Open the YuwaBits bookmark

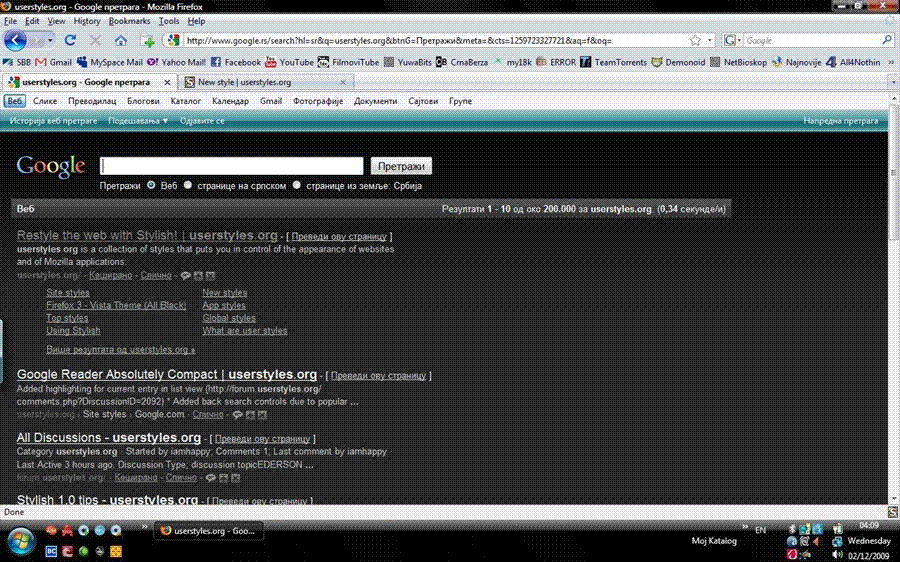tap(408, 62)
